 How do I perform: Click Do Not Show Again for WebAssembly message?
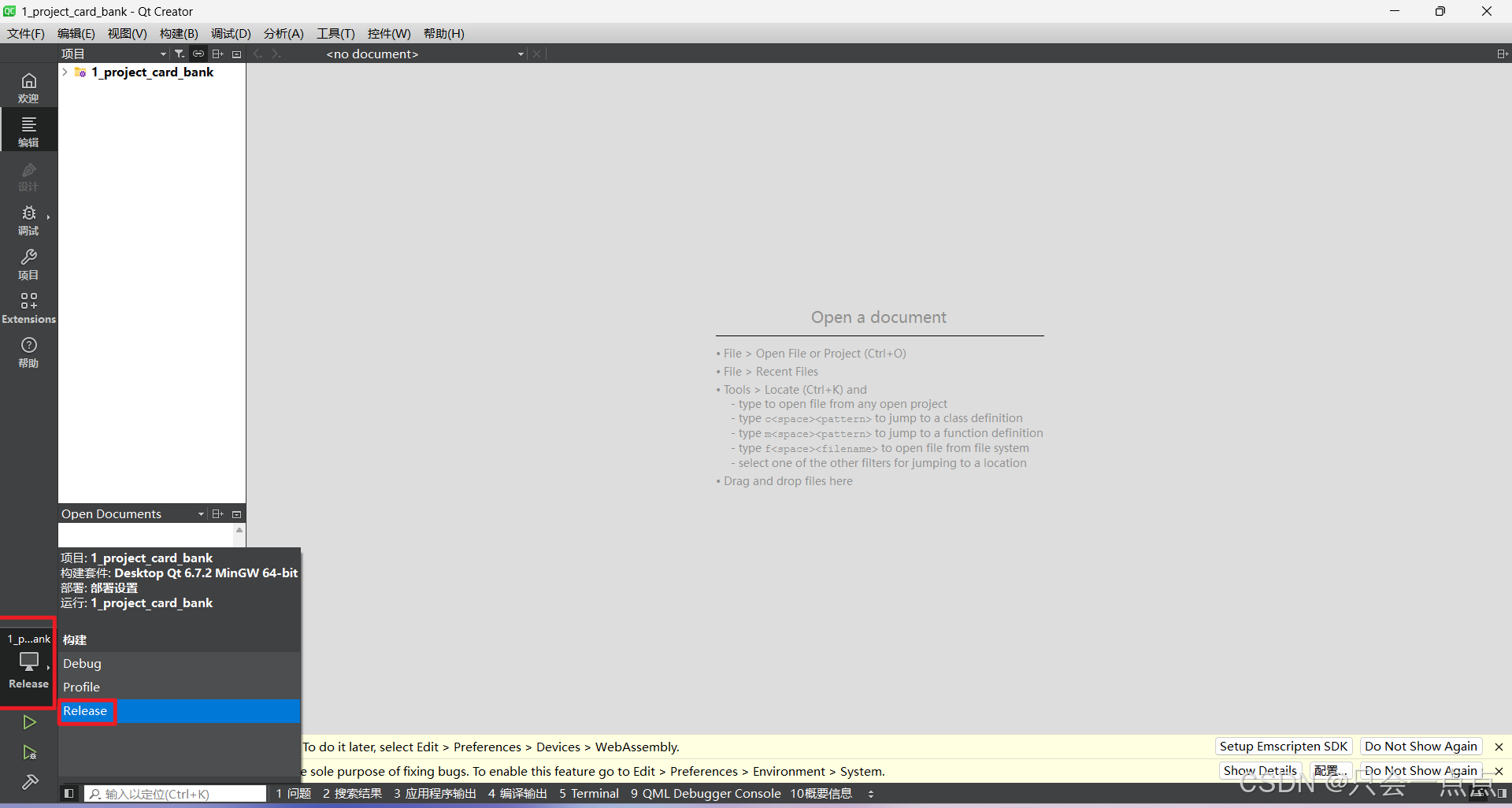pos(1421,747)
